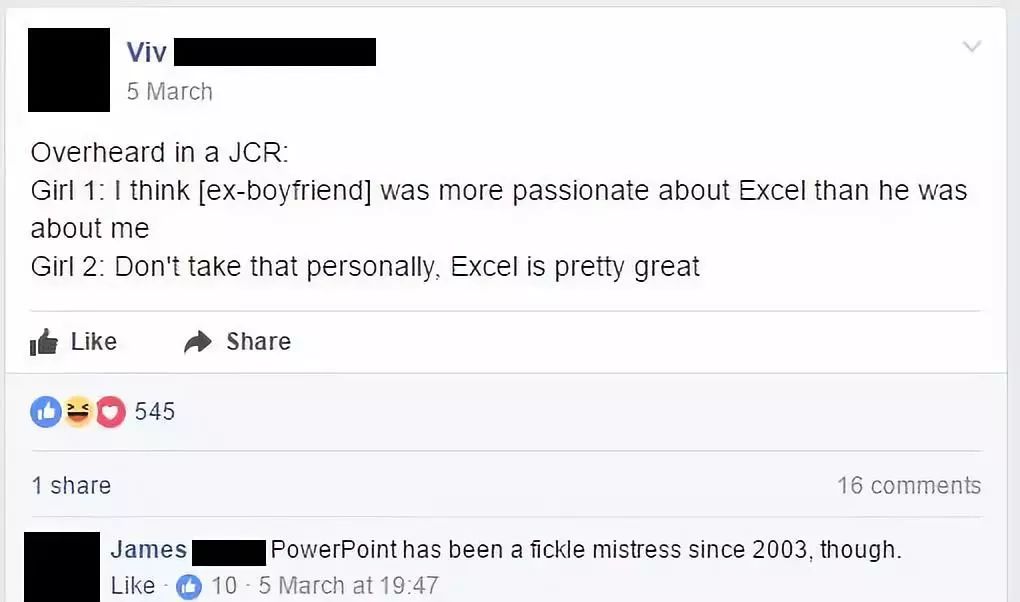This screenshot has height=602, width=1020.
Task: Open Viv's profile name link
Action: click(x=147, y=52)
